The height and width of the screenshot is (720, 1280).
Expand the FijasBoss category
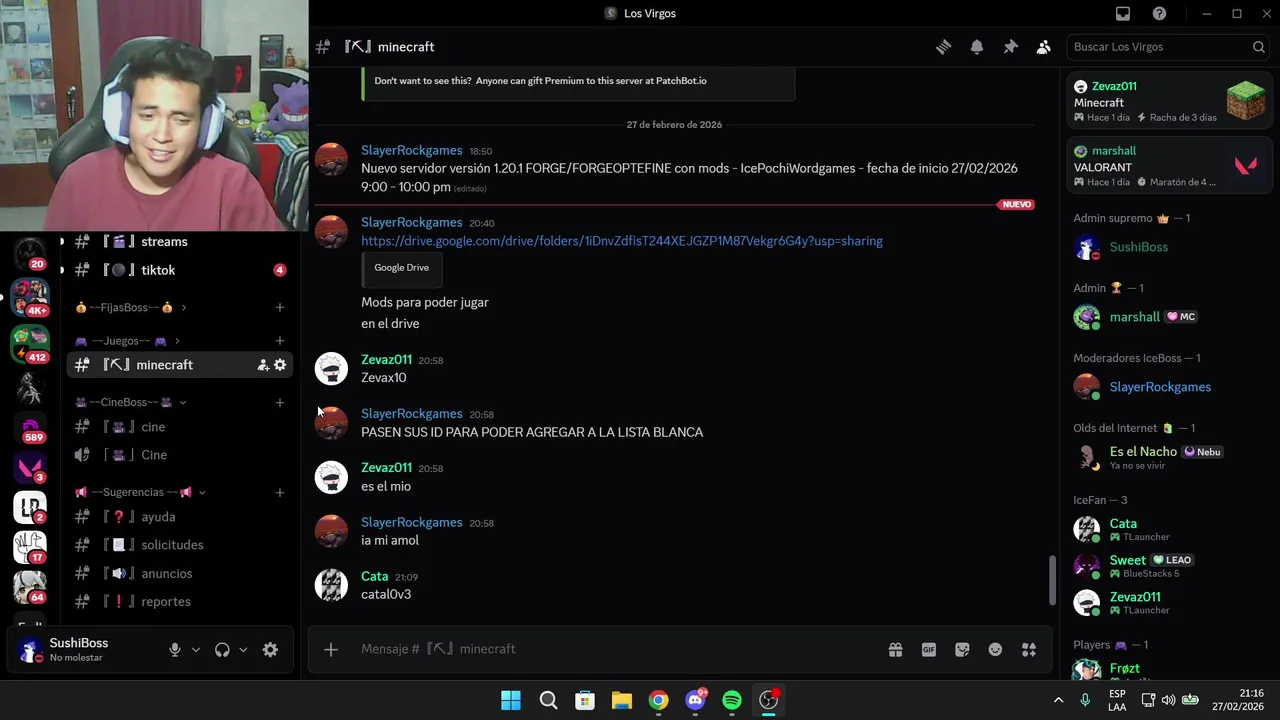click(130, 308)
